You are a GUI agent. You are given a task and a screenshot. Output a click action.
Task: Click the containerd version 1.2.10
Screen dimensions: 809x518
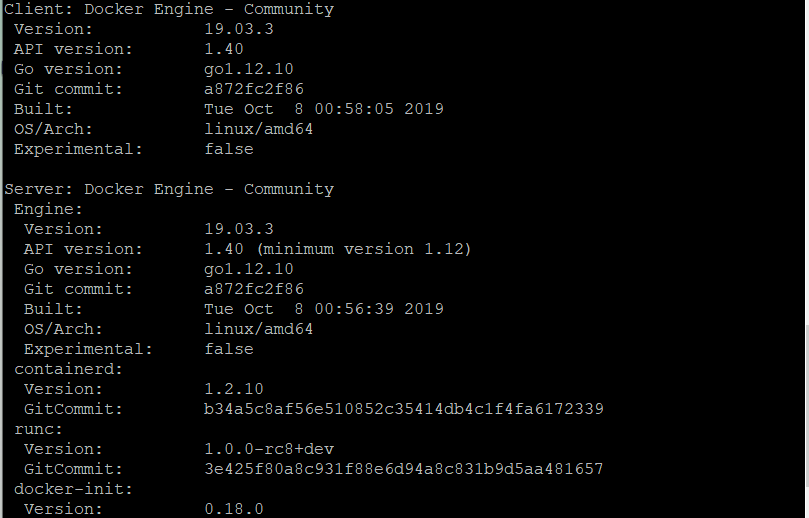(x=234, y=389)
